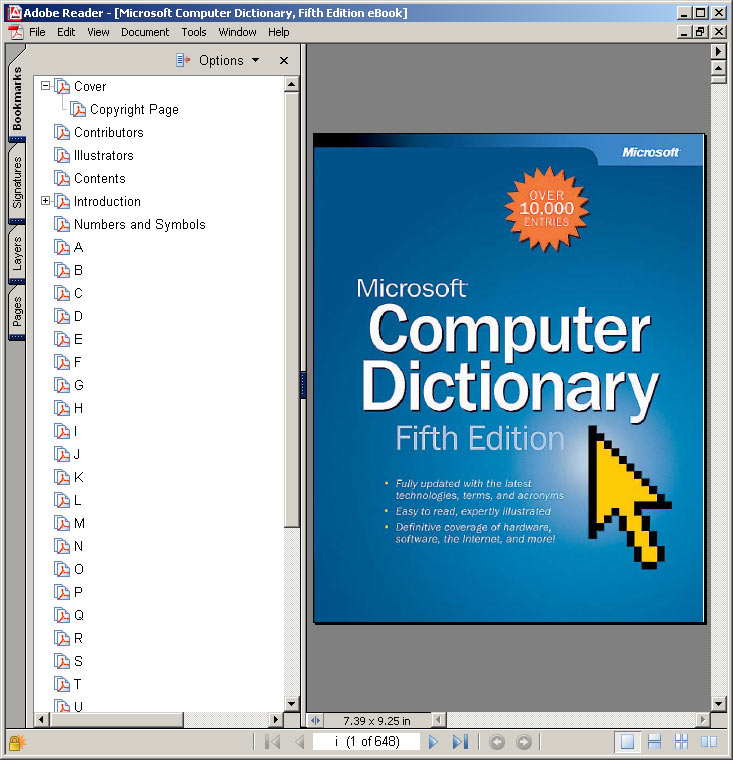Open the Tools menu
Screen dimensions: 733x760
click(x=194, y=32)
